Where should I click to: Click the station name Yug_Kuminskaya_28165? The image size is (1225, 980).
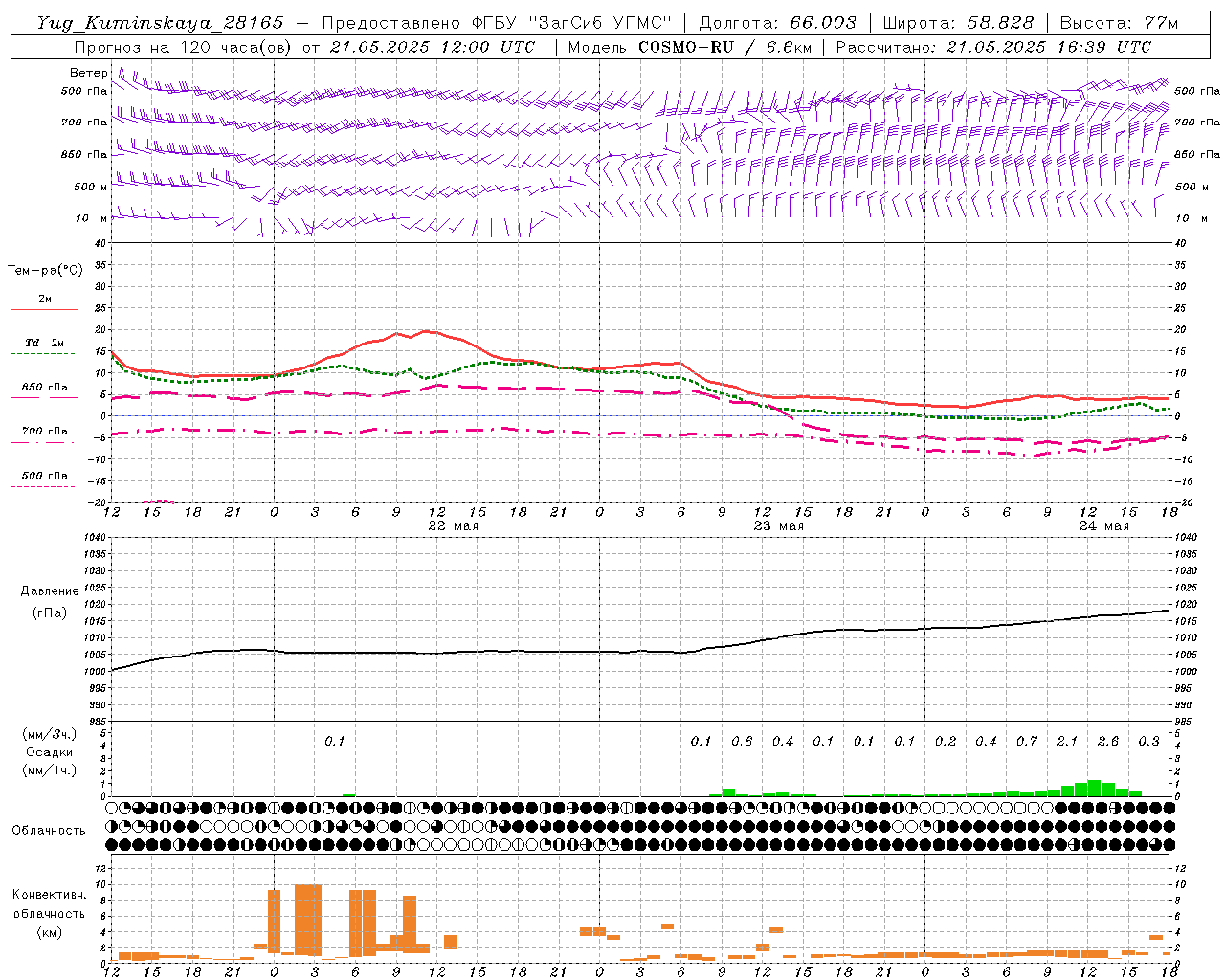pos(160,23)
